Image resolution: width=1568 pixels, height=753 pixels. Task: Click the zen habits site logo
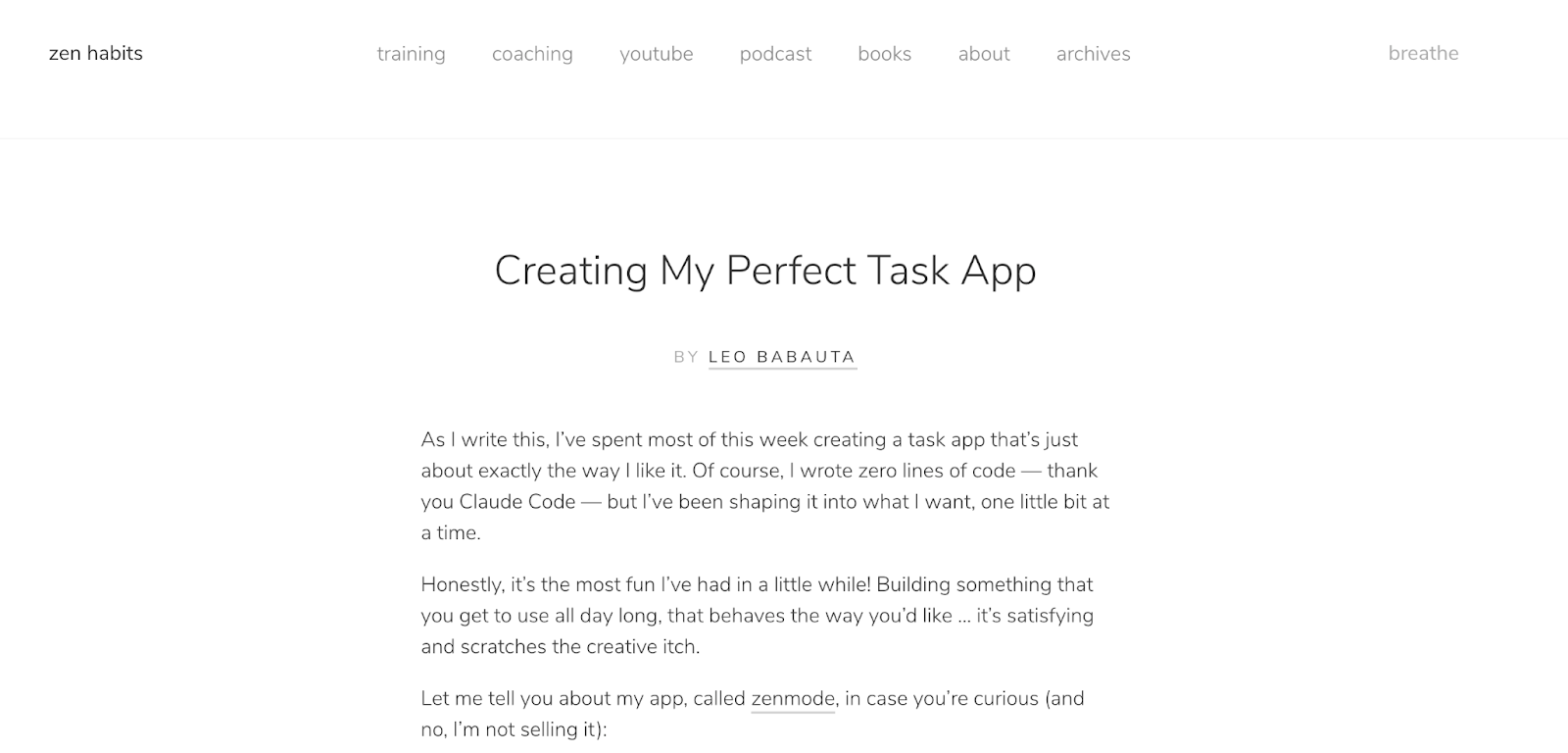pos(94,53)
